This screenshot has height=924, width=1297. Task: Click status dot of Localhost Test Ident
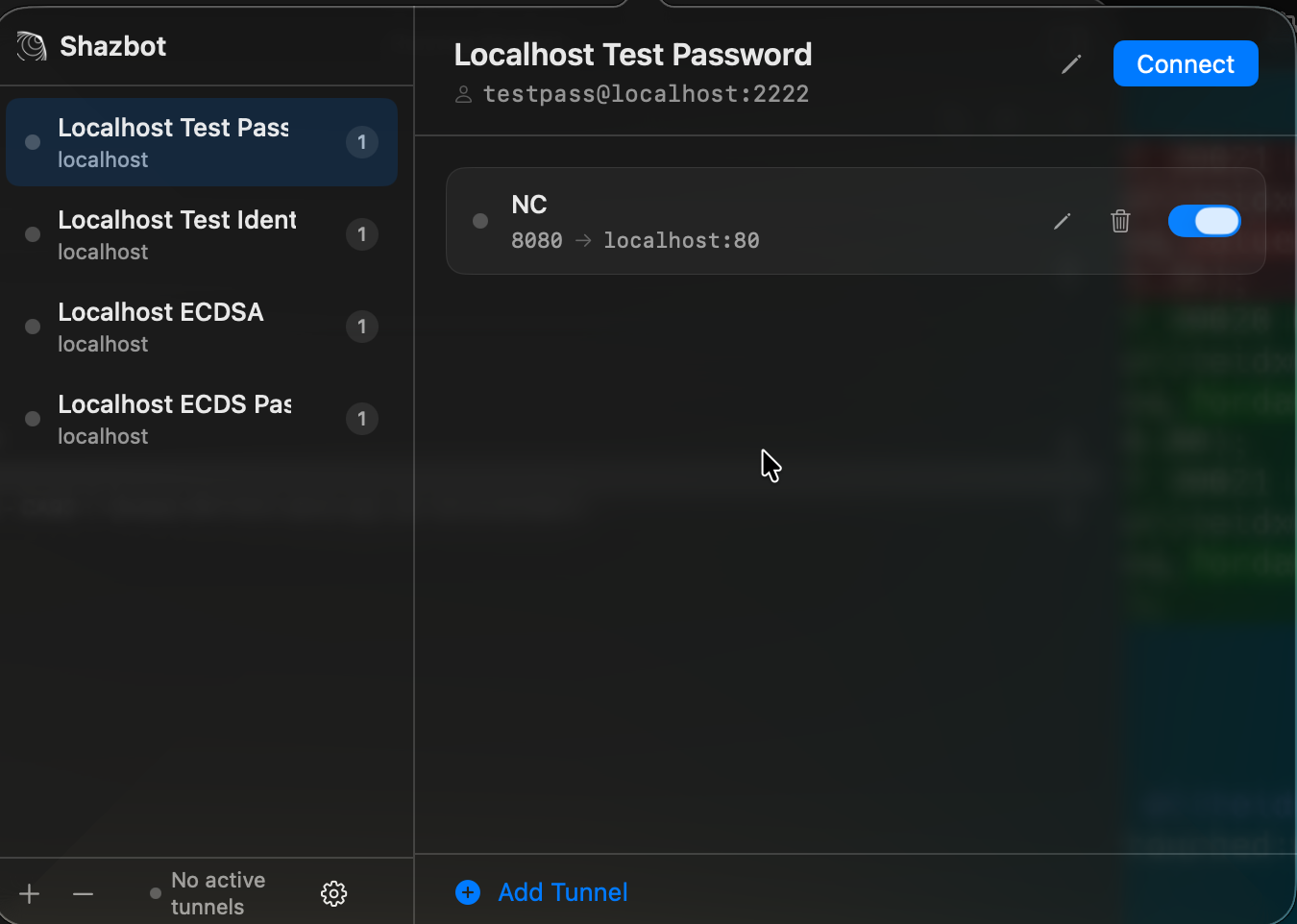33,234
